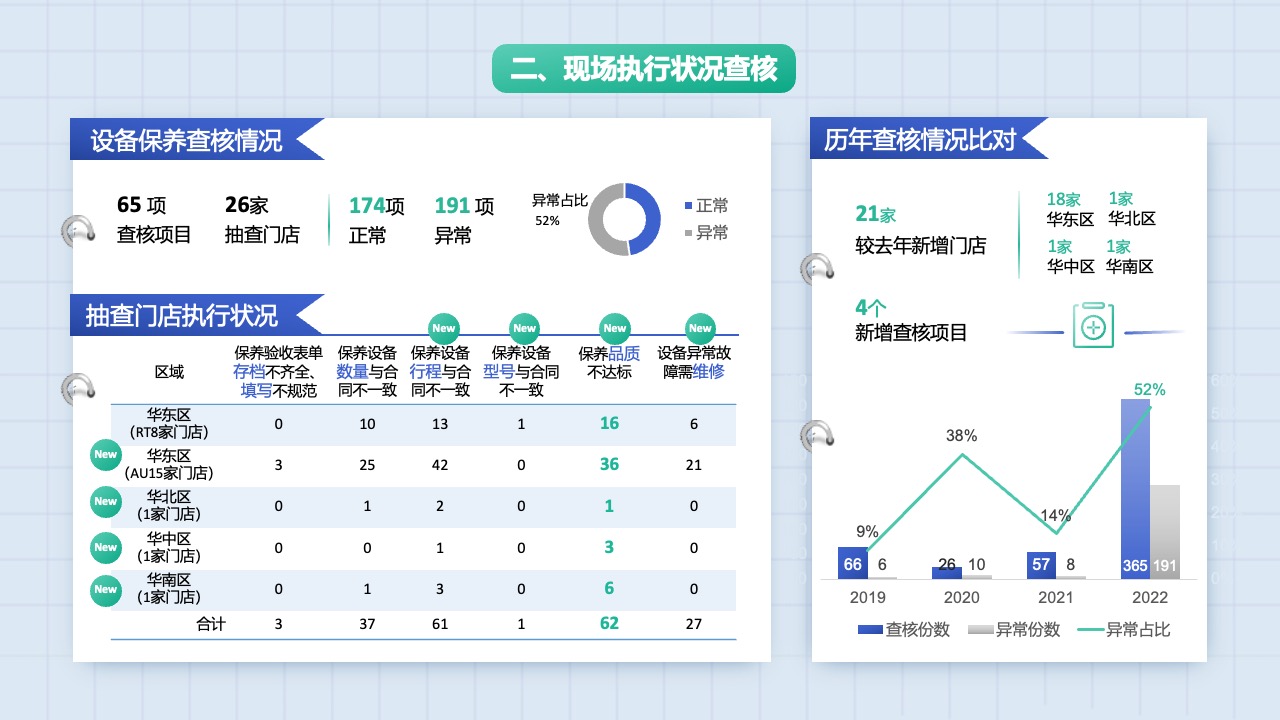The width and height of the screenshot is (1280, 720).
Task: Select the 合计 row label
Action: (211, 624)
